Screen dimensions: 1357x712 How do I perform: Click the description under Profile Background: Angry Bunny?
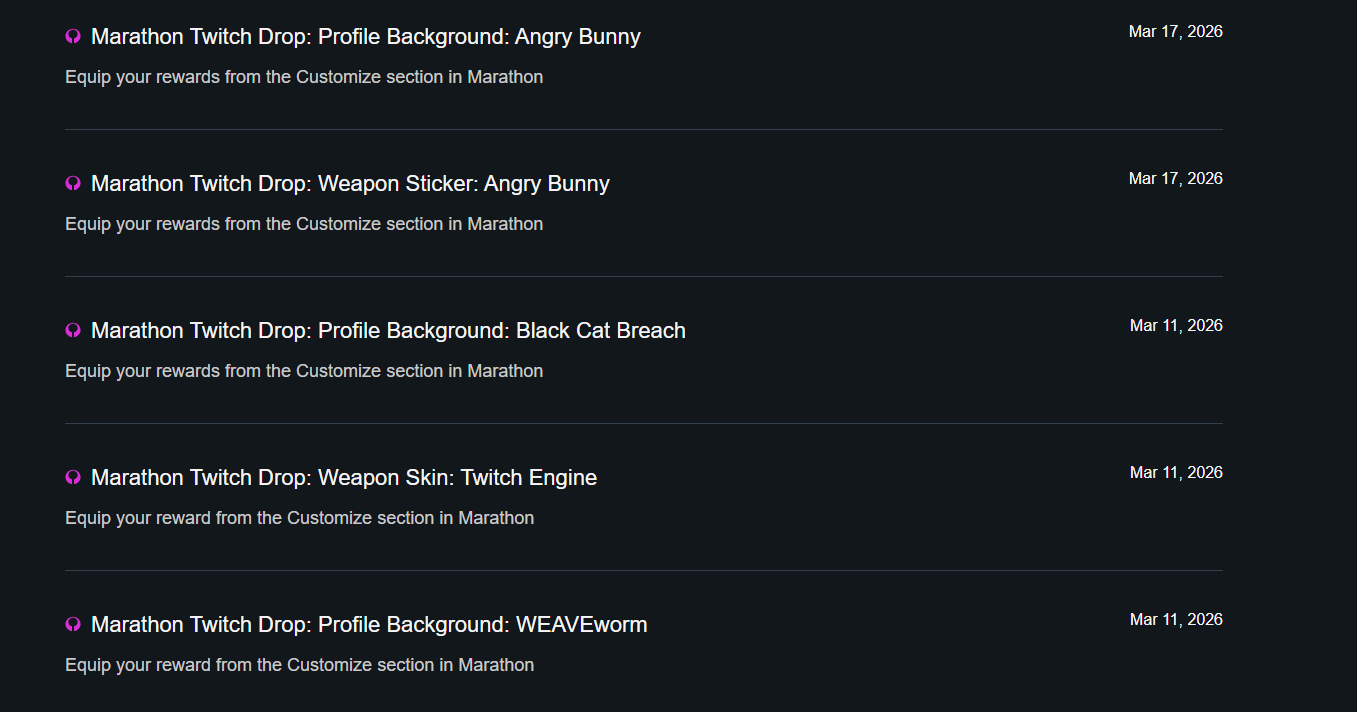pyautogui.click(x=304, y=77)
